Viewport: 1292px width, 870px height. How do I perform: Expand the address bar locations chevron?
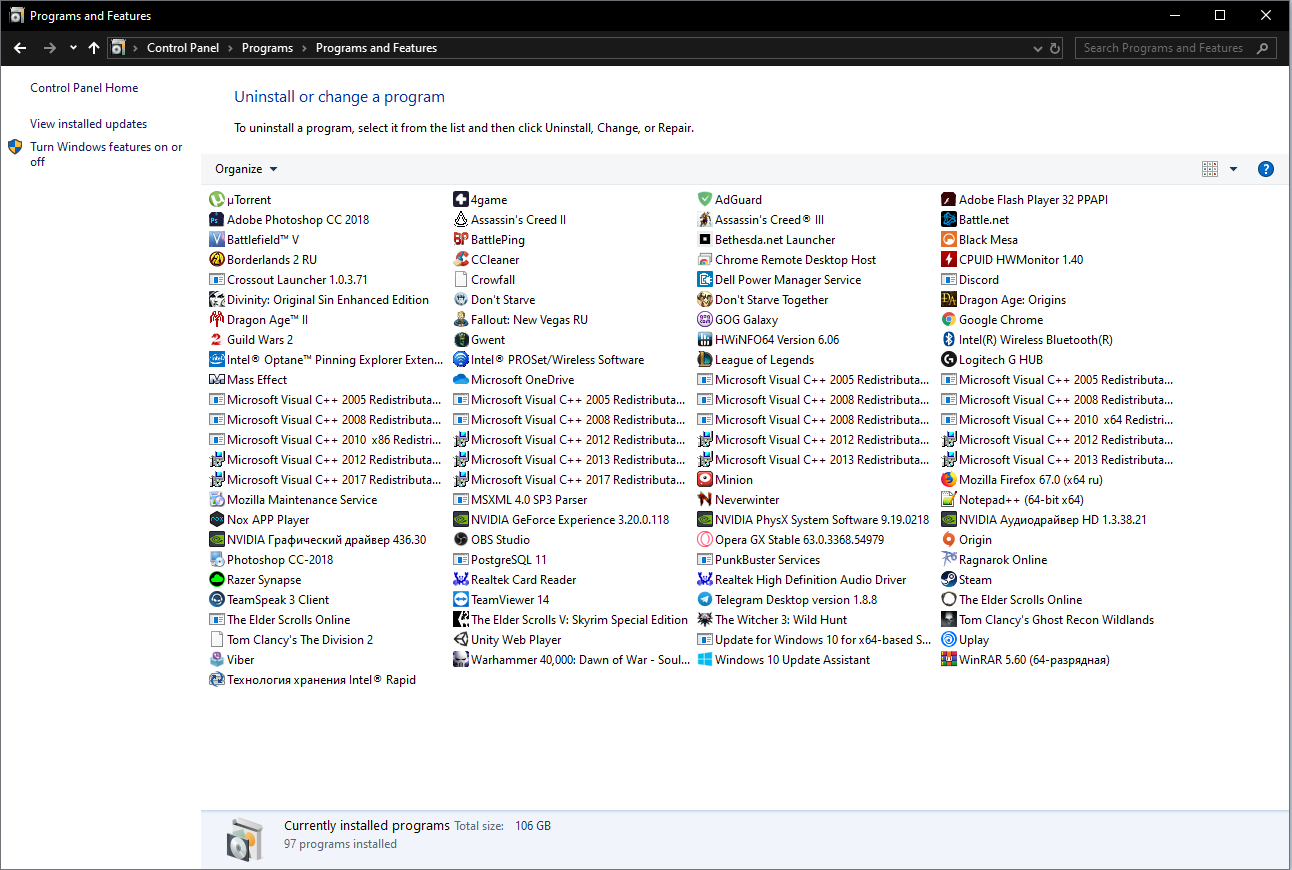pos(1038,48)
